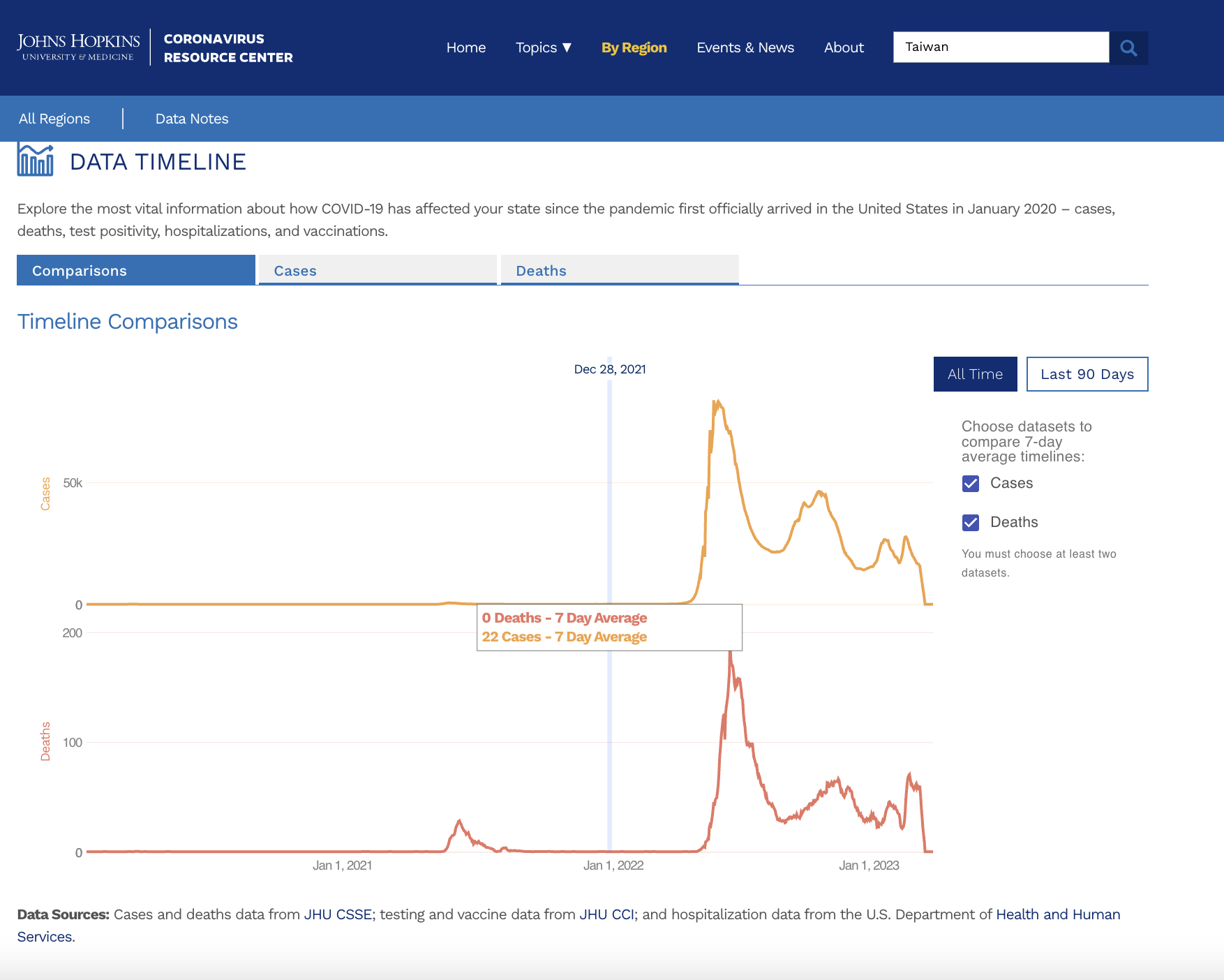1224x980 pixels.
Task: Open the Deaths tab
Action: (619, 271)
